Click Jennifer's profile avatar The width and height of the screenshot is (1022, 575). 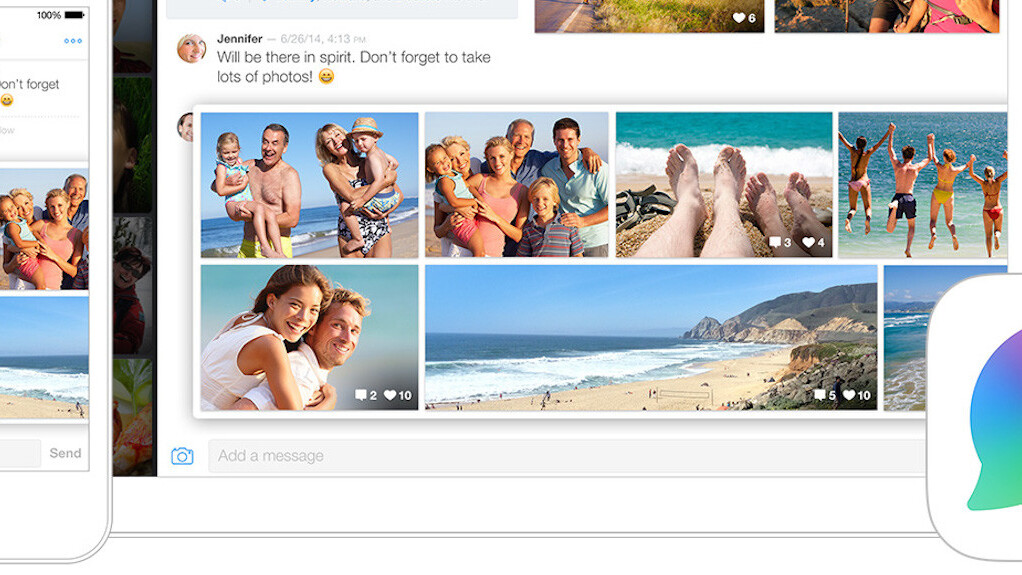coord(191,48)
